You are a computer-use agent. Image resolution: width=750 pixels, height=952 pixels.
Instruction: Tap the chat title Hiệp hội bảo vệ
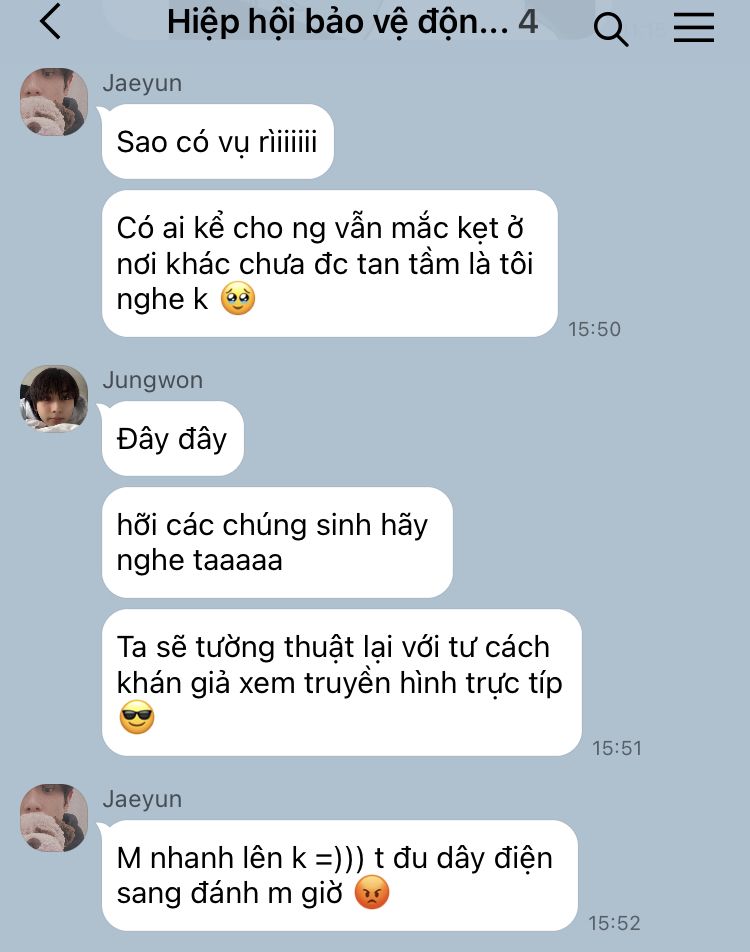tap(338, 22)
